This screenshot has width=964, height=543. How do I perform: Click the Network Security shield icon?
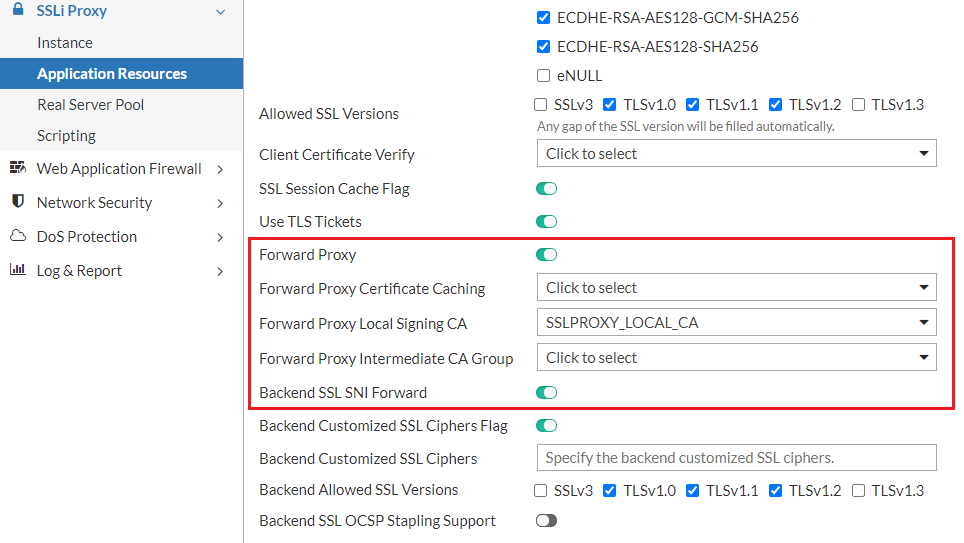(x=18, y=202)
